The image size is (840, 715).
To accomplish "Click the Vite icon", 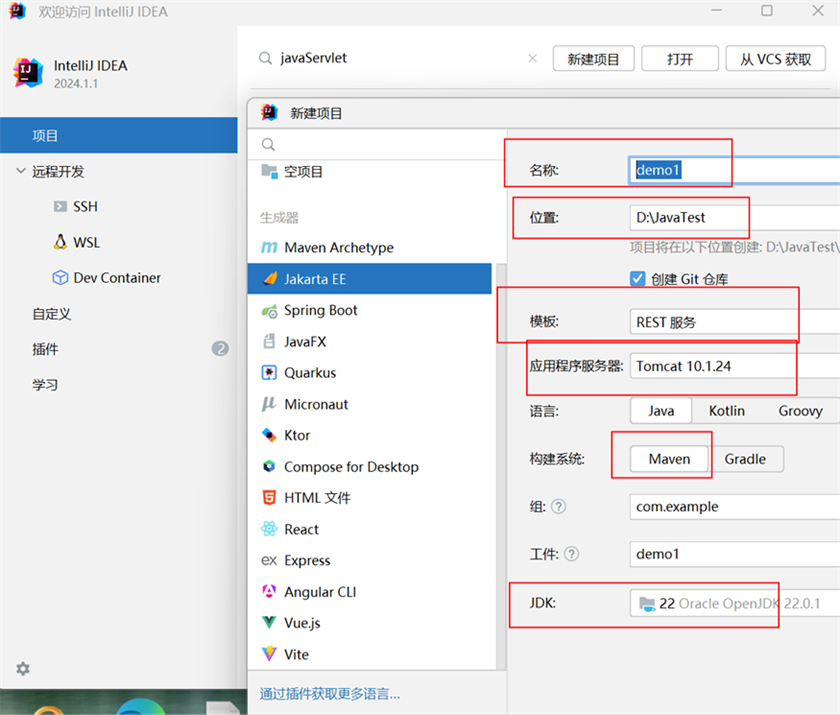I will tap(269, 654).
